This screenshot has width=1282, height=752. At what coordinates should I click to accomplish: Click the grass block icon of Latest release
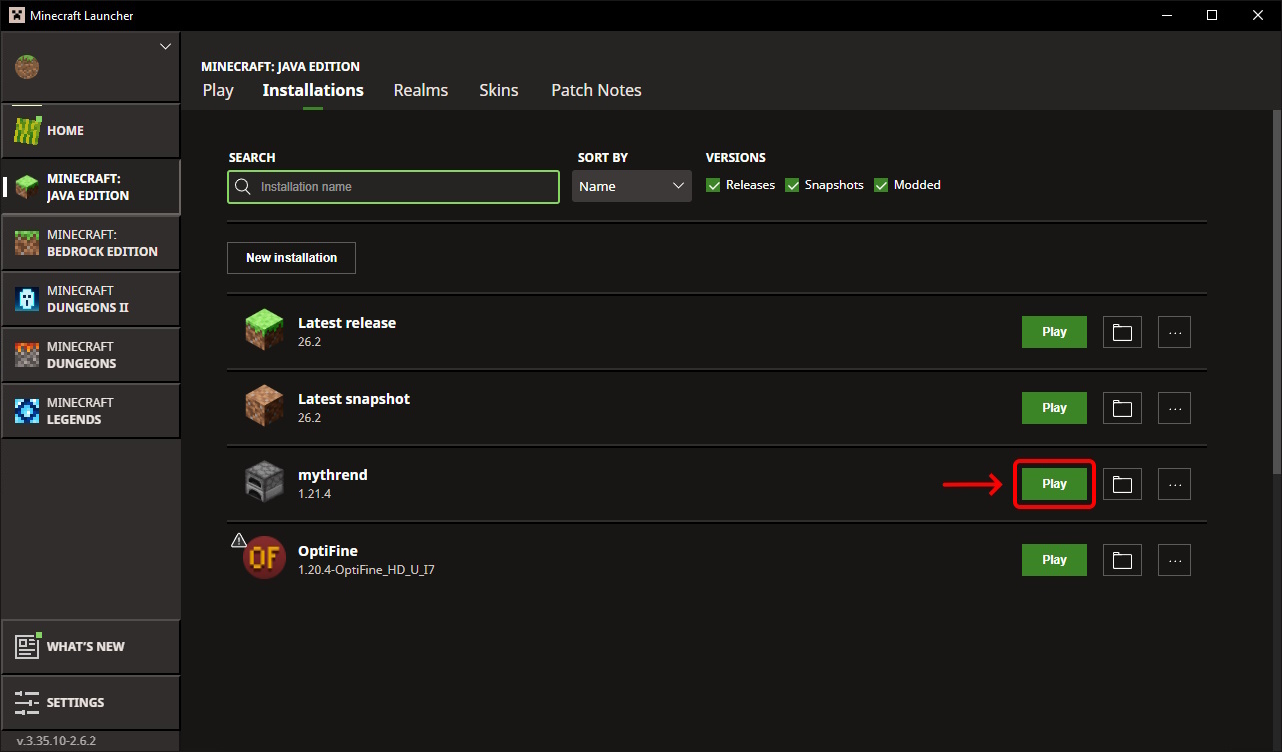coord(265,331)
